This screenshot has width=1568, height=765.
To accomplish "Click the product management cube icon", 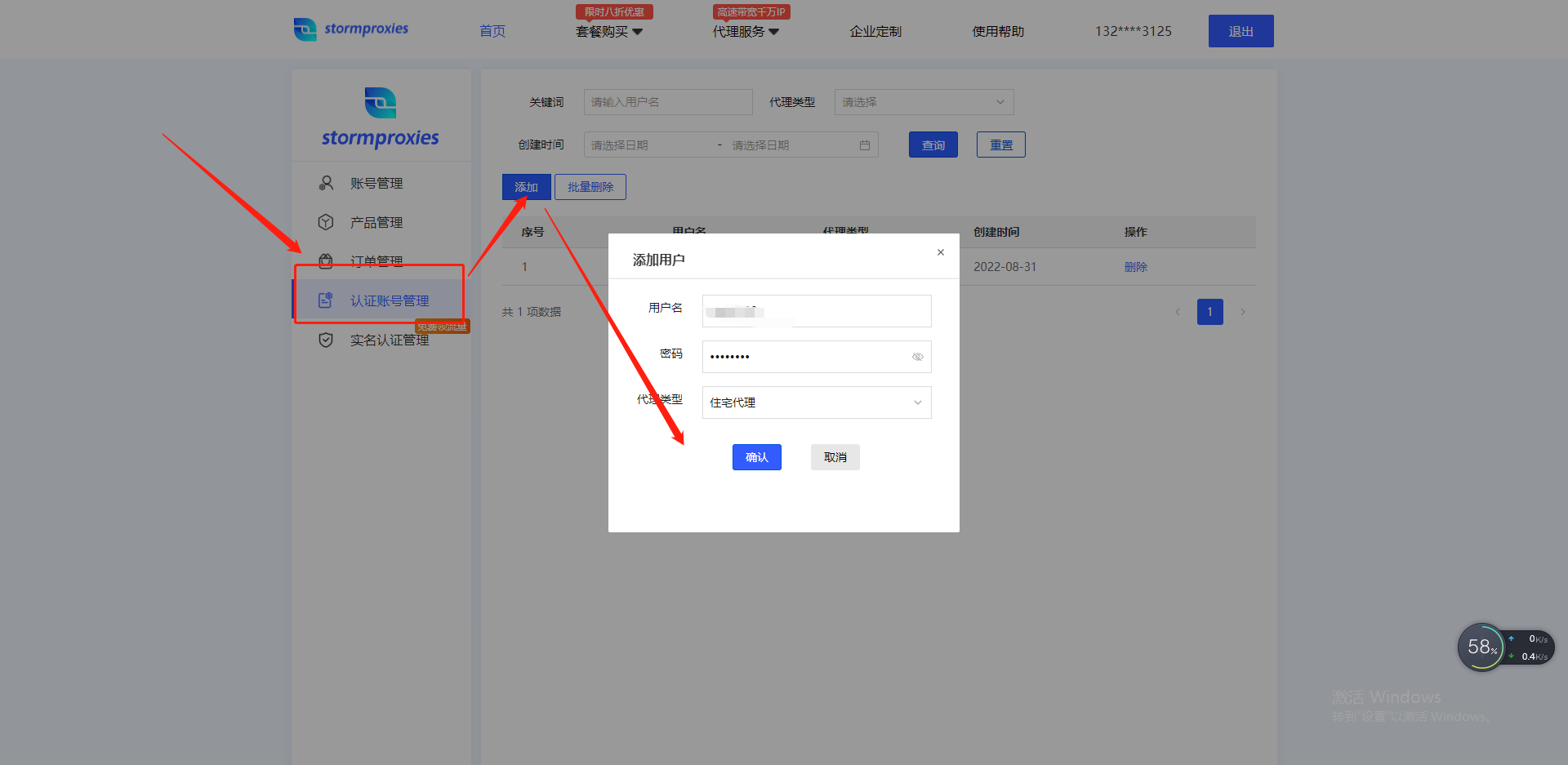I will pyautogui.click(x=326, y=222).
